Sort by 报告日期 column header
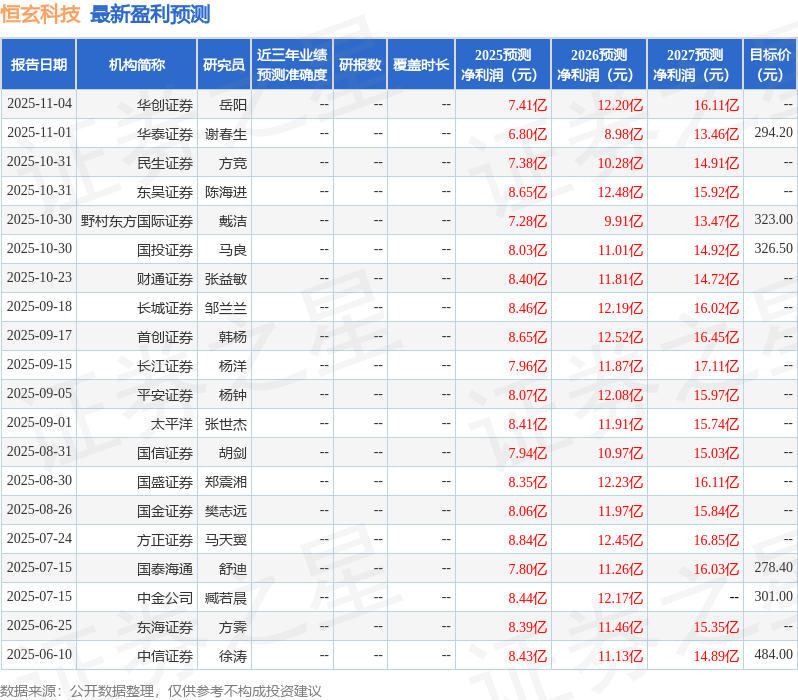 (x=39, y=65)
